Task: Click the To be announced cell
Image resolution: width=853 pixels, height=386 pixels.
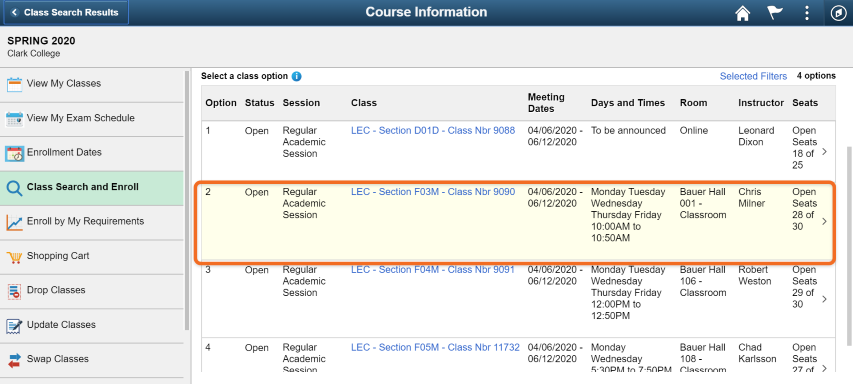Action: (x=628, y=130)
